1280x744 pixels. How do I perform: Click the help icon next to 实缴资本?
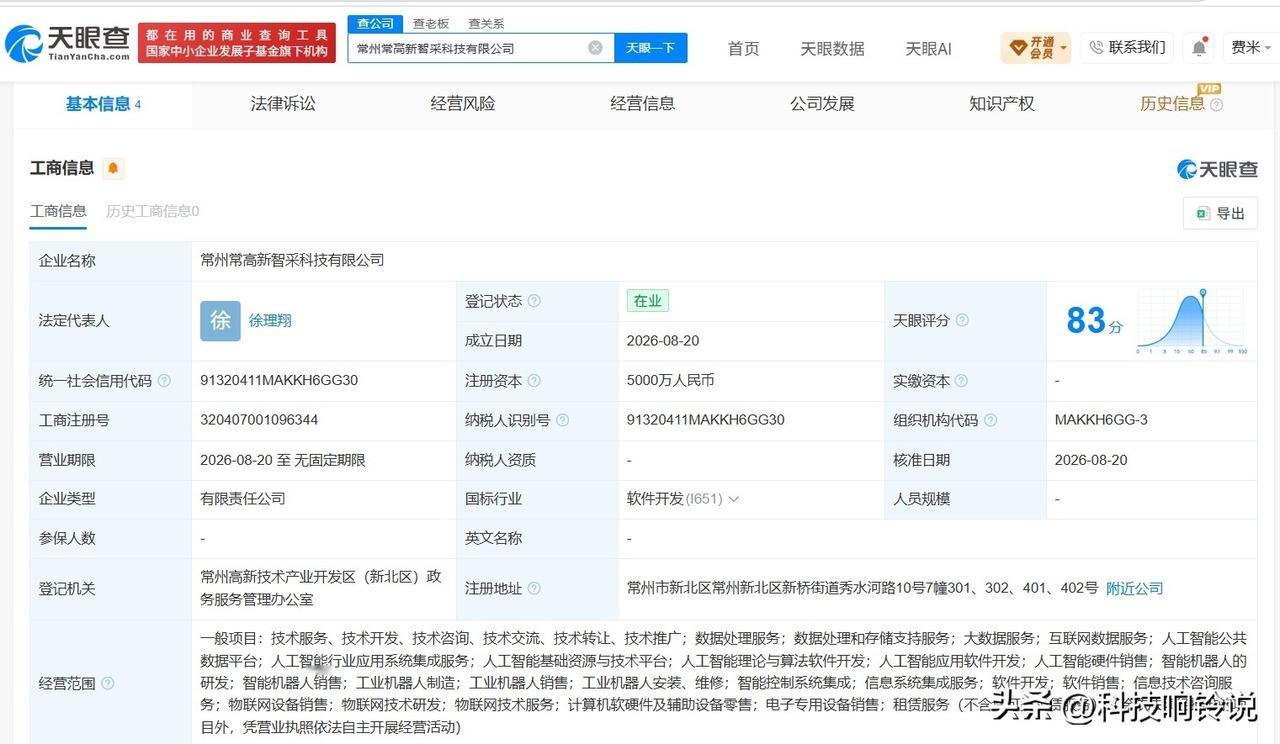(961, 381)
